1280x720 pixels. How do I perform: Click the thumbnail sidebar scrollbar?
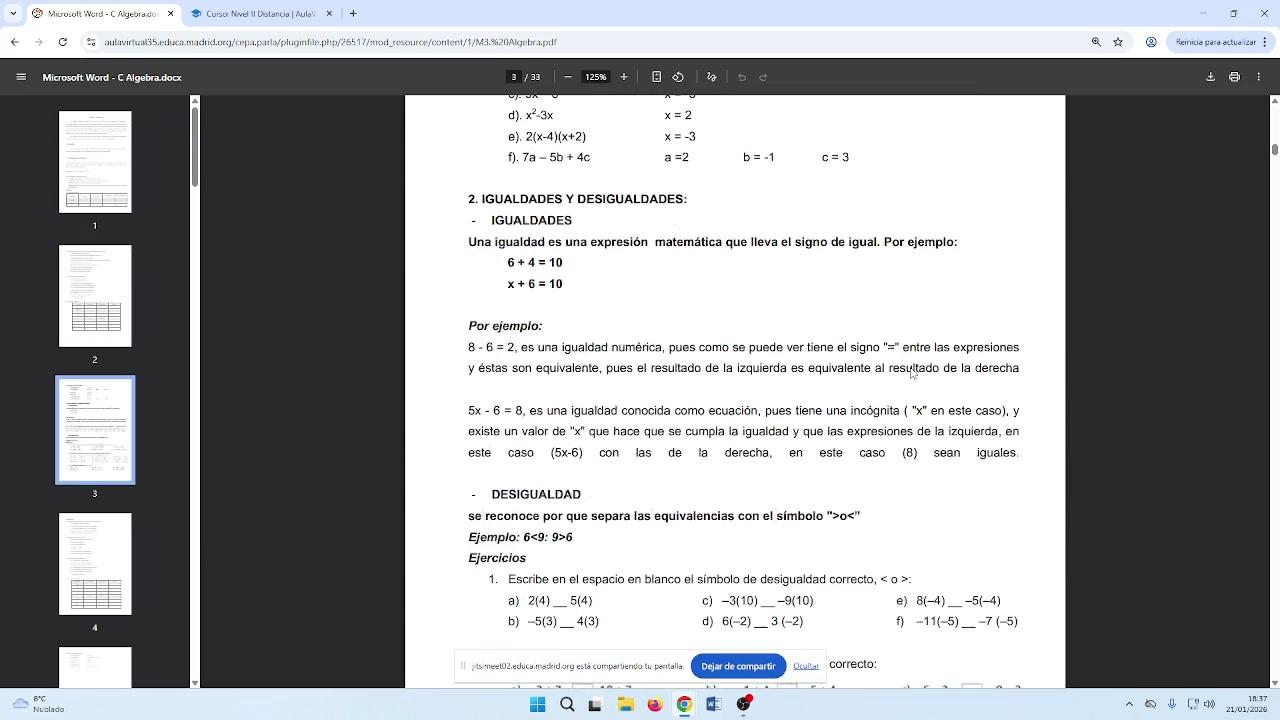(x=194, y=145)
